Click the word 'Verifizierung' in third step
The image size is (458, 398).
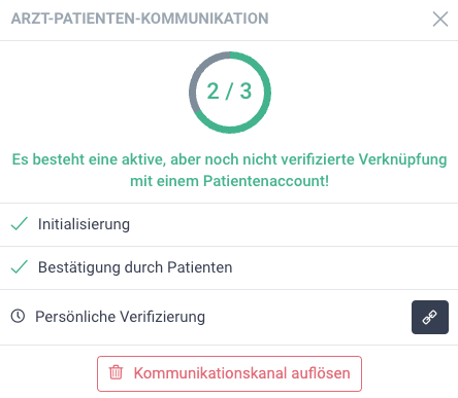click(x=162, y=317)
